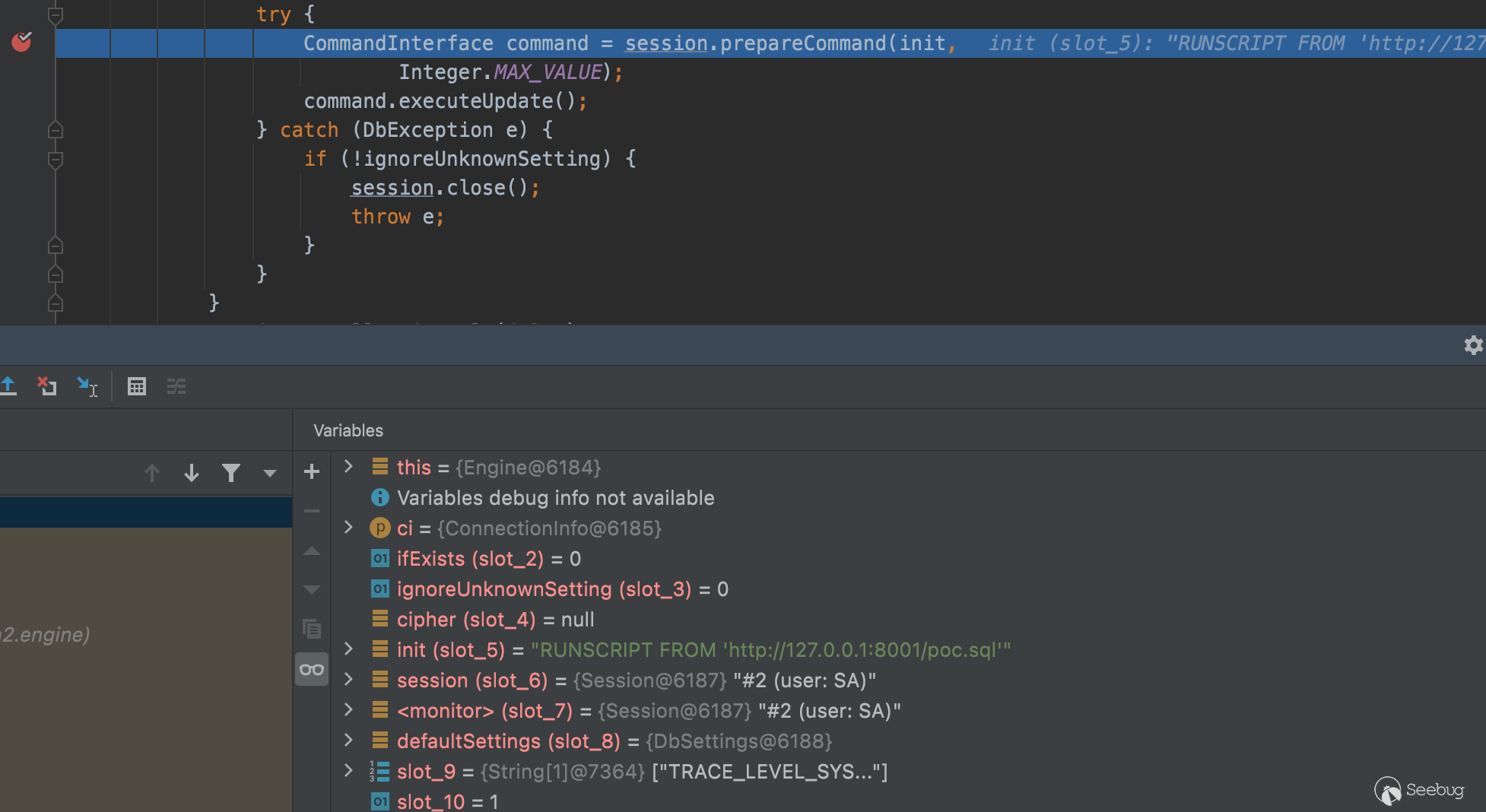The height and width of the screenshot is (812, 1486).
Task: Toggle the show watches glasses icon
Action: coord(312,670)
